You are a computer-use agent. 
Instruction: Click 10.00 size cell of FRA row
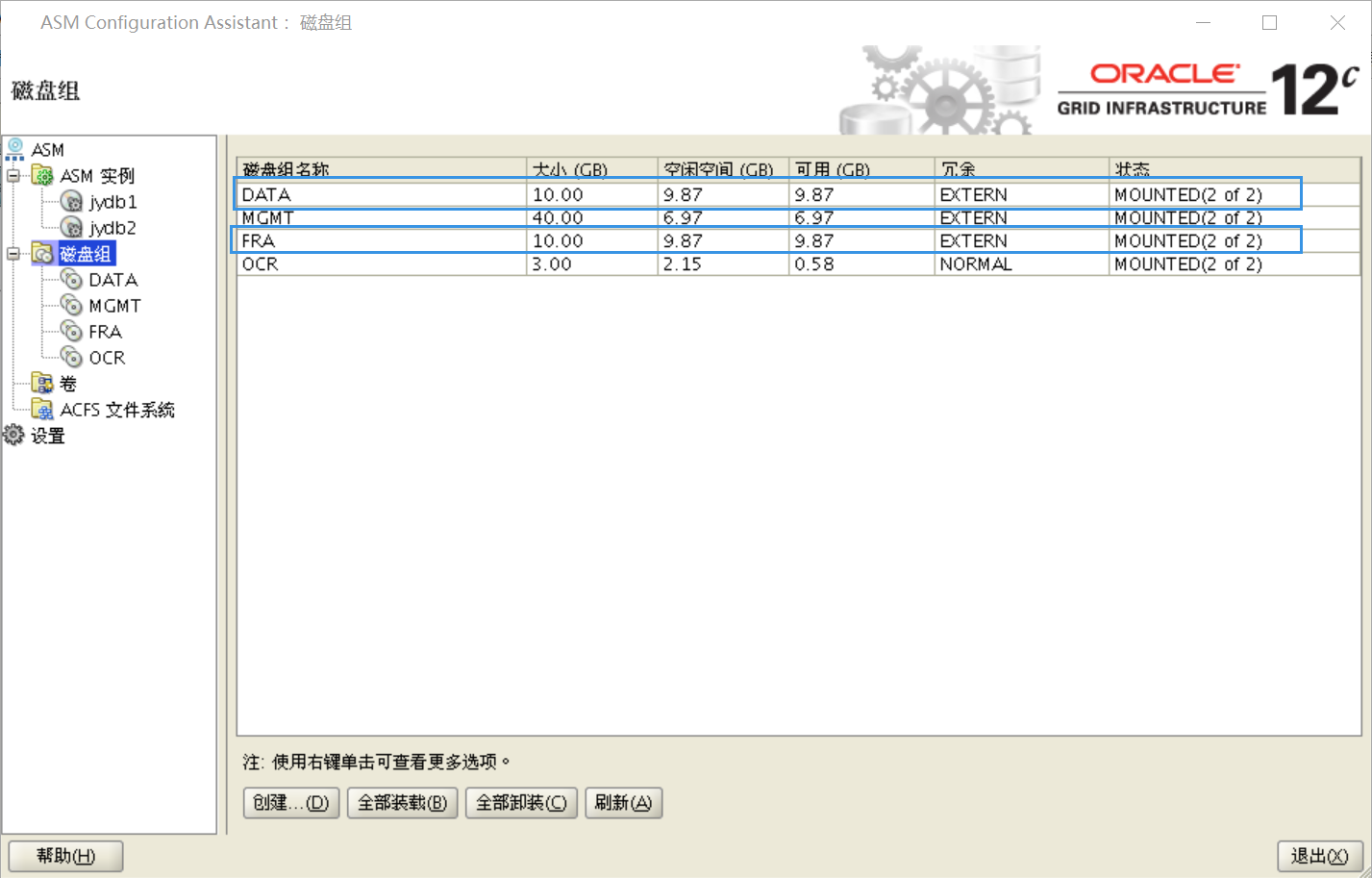(592, 241)
